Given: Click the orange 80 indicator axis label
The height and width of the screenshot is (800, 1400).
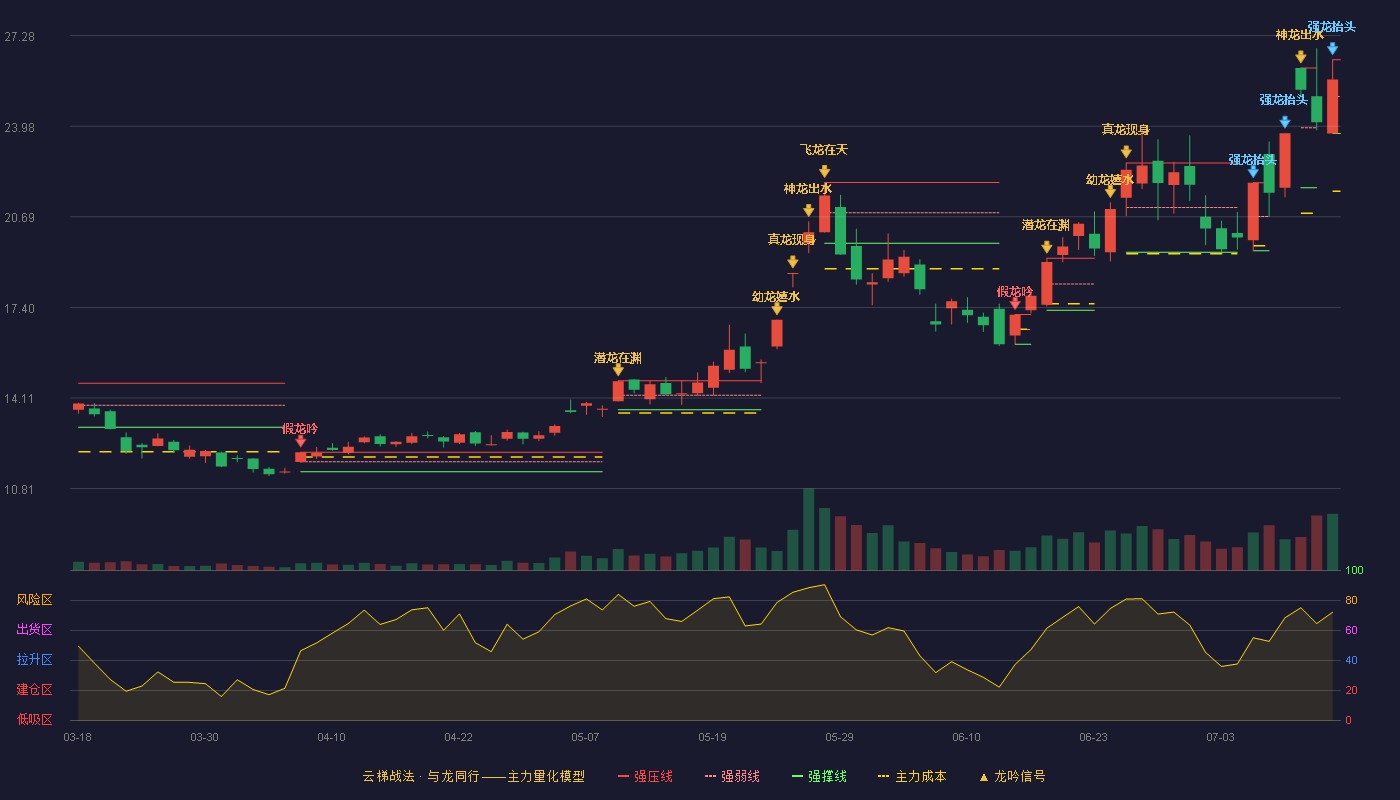Looking at the screenshot, I should (x=1351, y=600).
